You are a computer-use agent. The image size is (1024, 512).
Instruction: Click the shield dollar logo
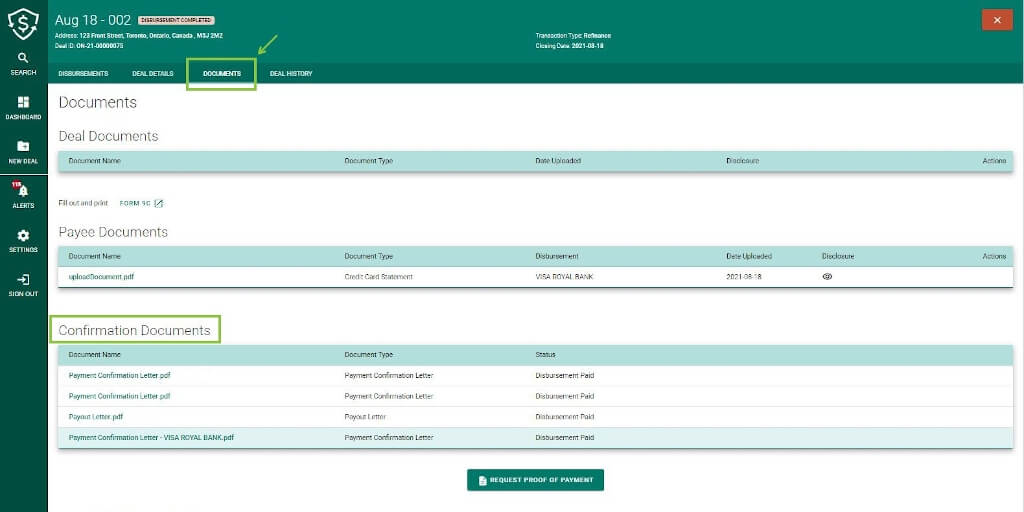coord(23,24)
